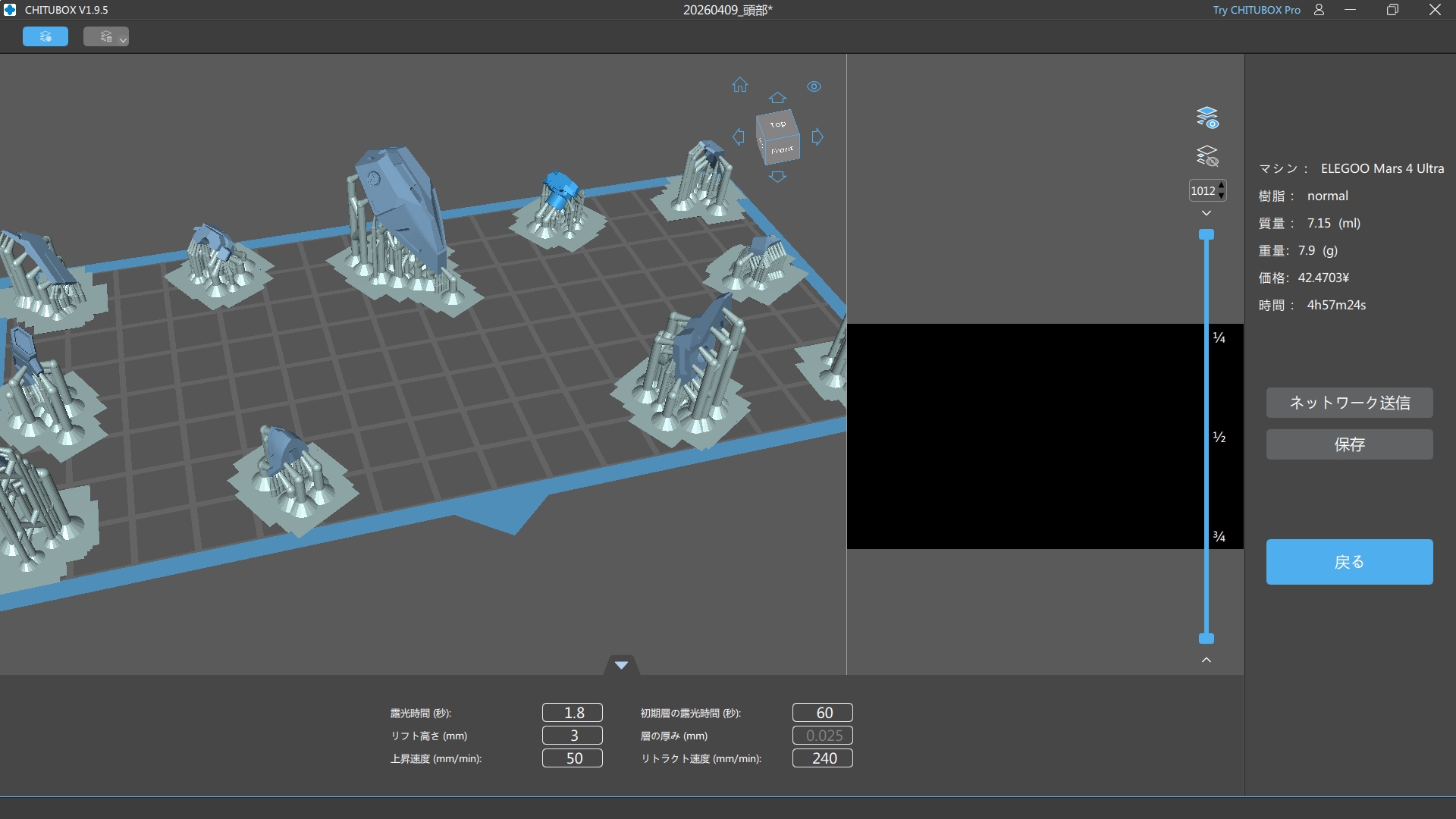Enable show-all-layers eye icon
Viewport: 1456px width, 819px height.
click(x=1207, y=118)
